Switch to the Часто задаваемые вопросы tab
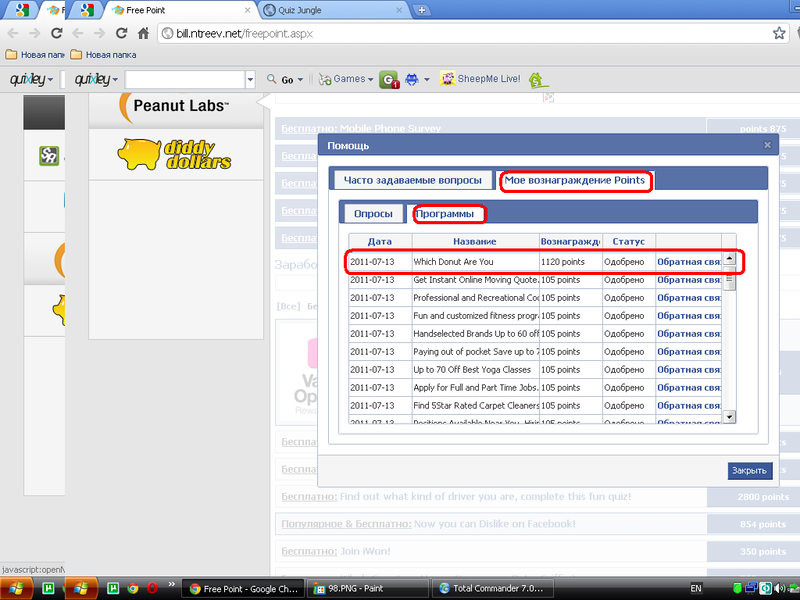 [x=413, y=181]
